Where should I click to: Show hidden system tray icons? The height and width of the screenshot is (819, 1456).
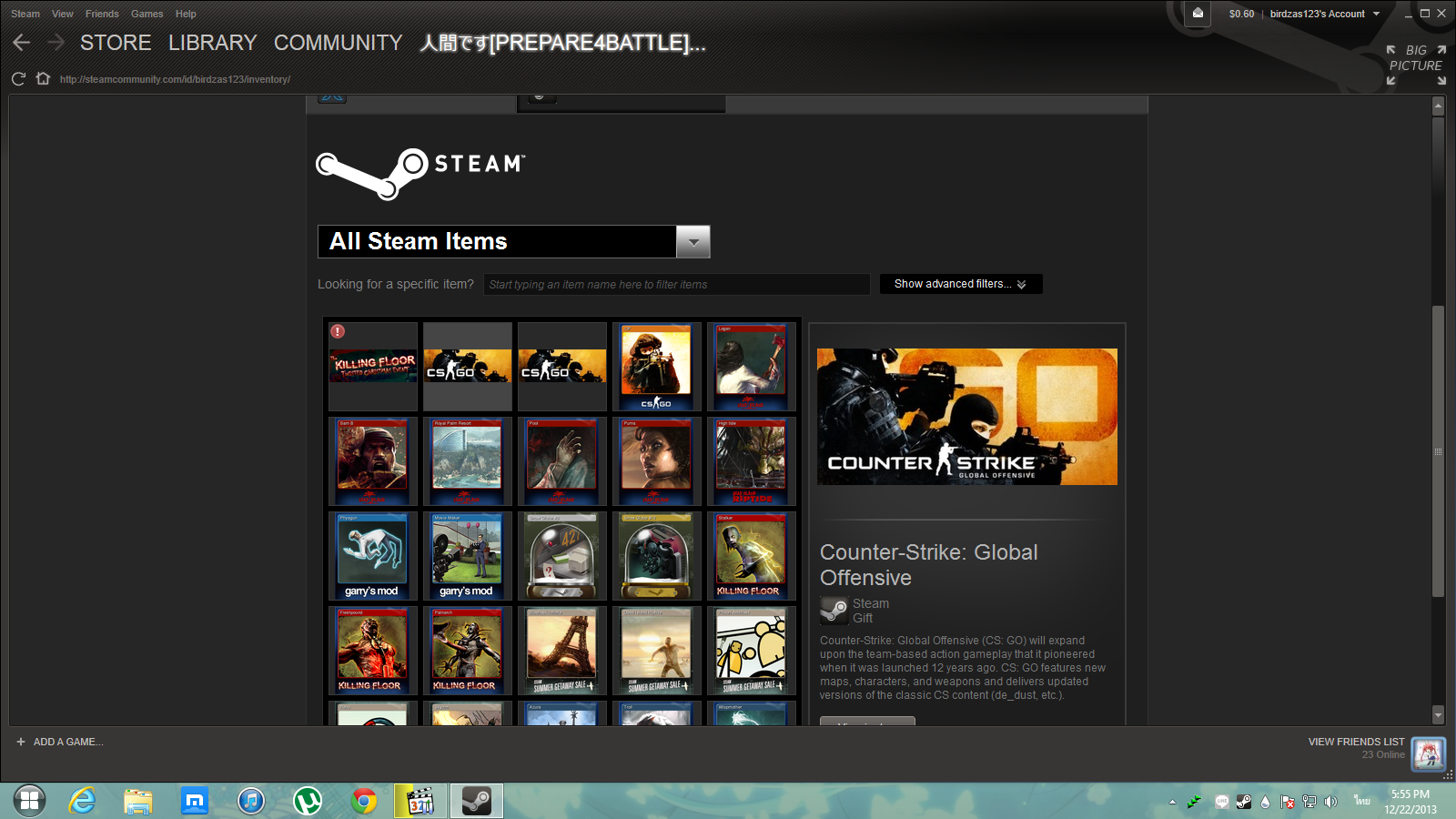click(x=1172, y=802)
